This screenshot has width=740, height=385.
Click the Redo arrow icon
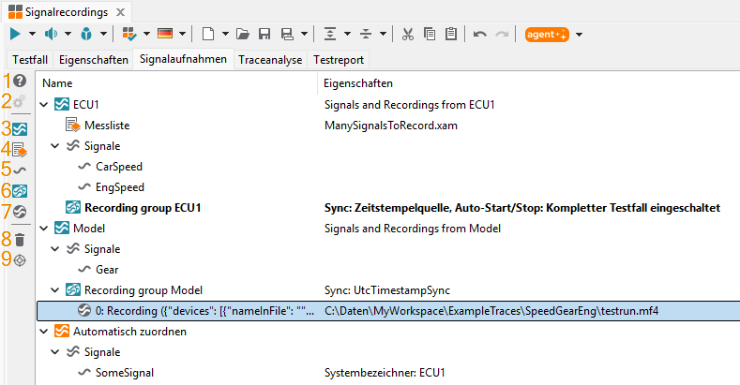point(502,34)
